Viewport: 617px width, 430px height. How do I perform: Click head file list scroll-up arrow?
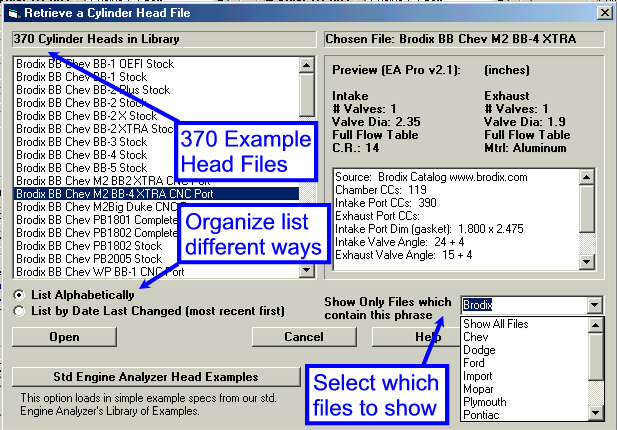307,65
